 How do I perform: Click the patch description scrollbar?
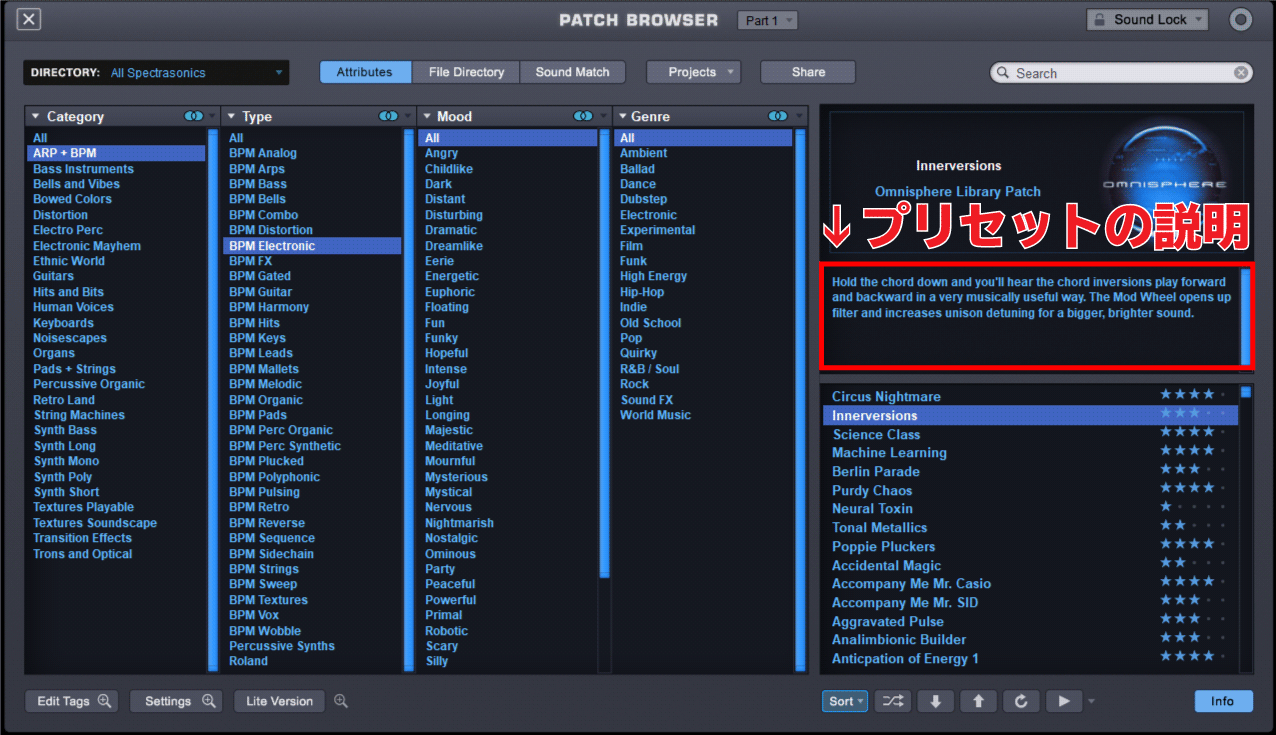point(1245,316)
